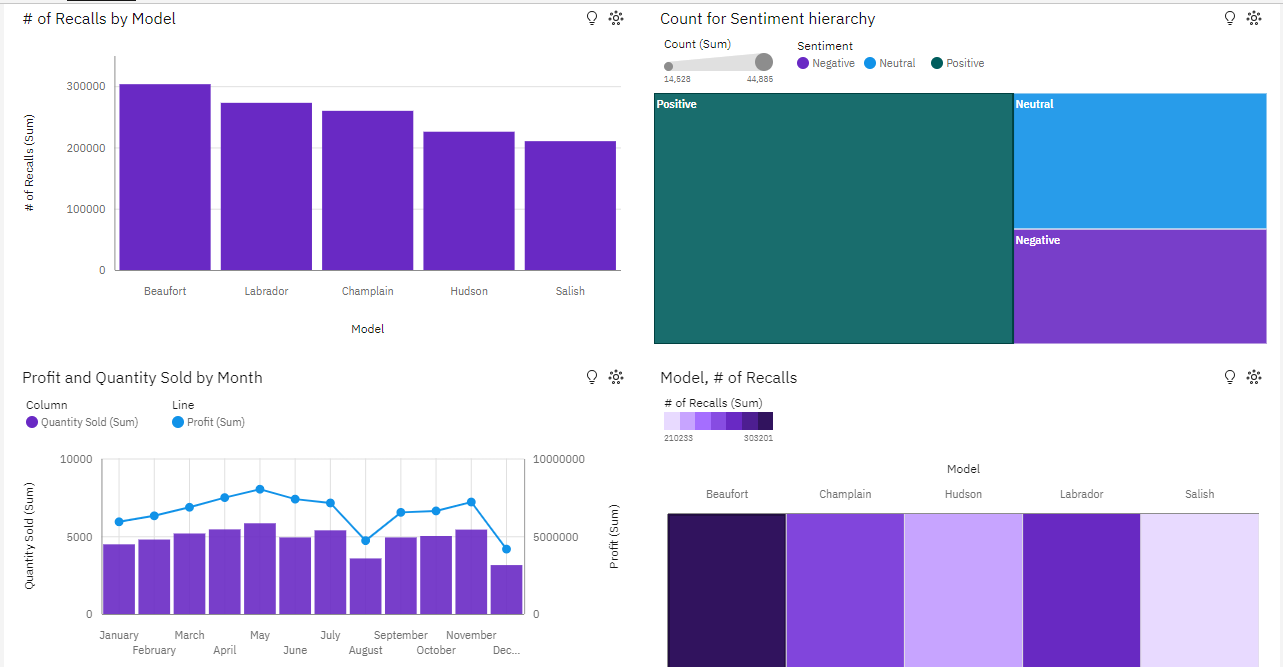
Task: Select the Beaufort bar in recalls chart
Action: pyautogui.click(x=165, y=177)
